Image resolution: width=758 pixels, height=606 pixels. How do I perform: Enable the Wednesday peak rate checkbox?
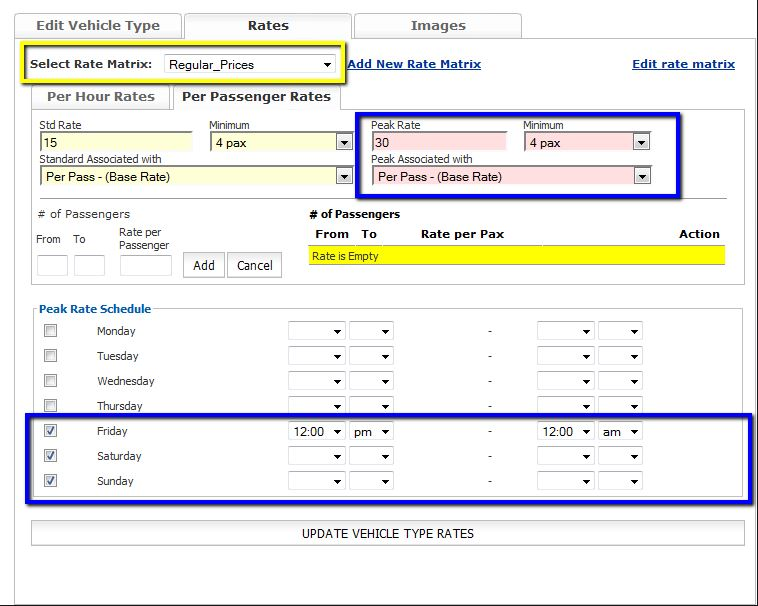(51, 381)
